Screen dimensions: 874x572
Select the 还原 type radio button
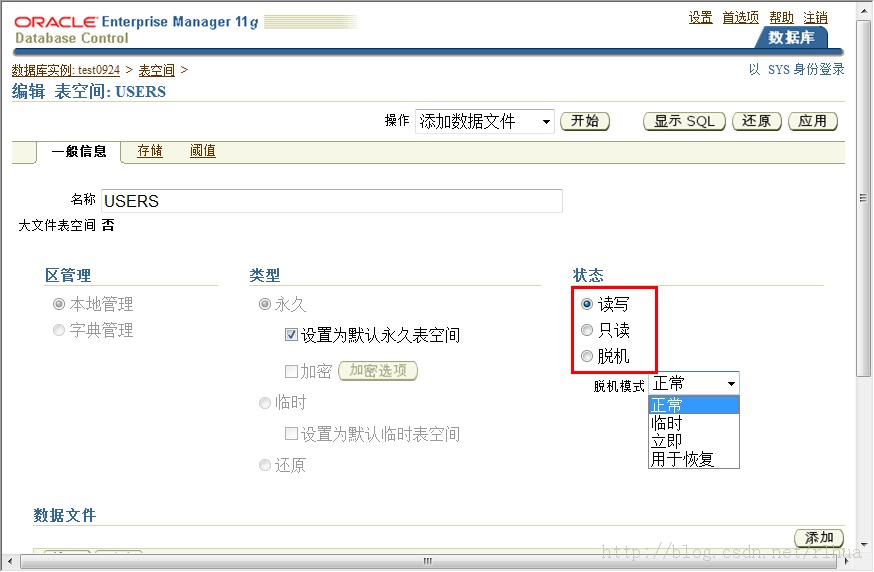pos(265,465)
